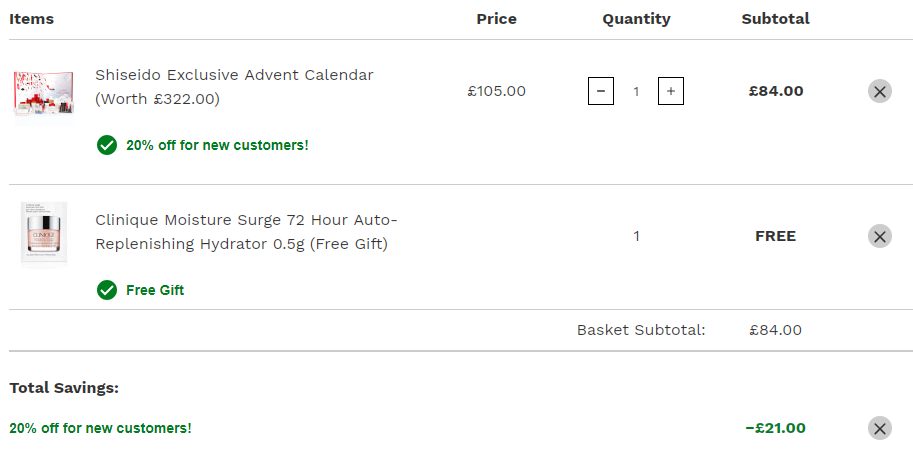
Task: Remove Shiseido Advent Calendar from basket
Action: pos(879,91)
